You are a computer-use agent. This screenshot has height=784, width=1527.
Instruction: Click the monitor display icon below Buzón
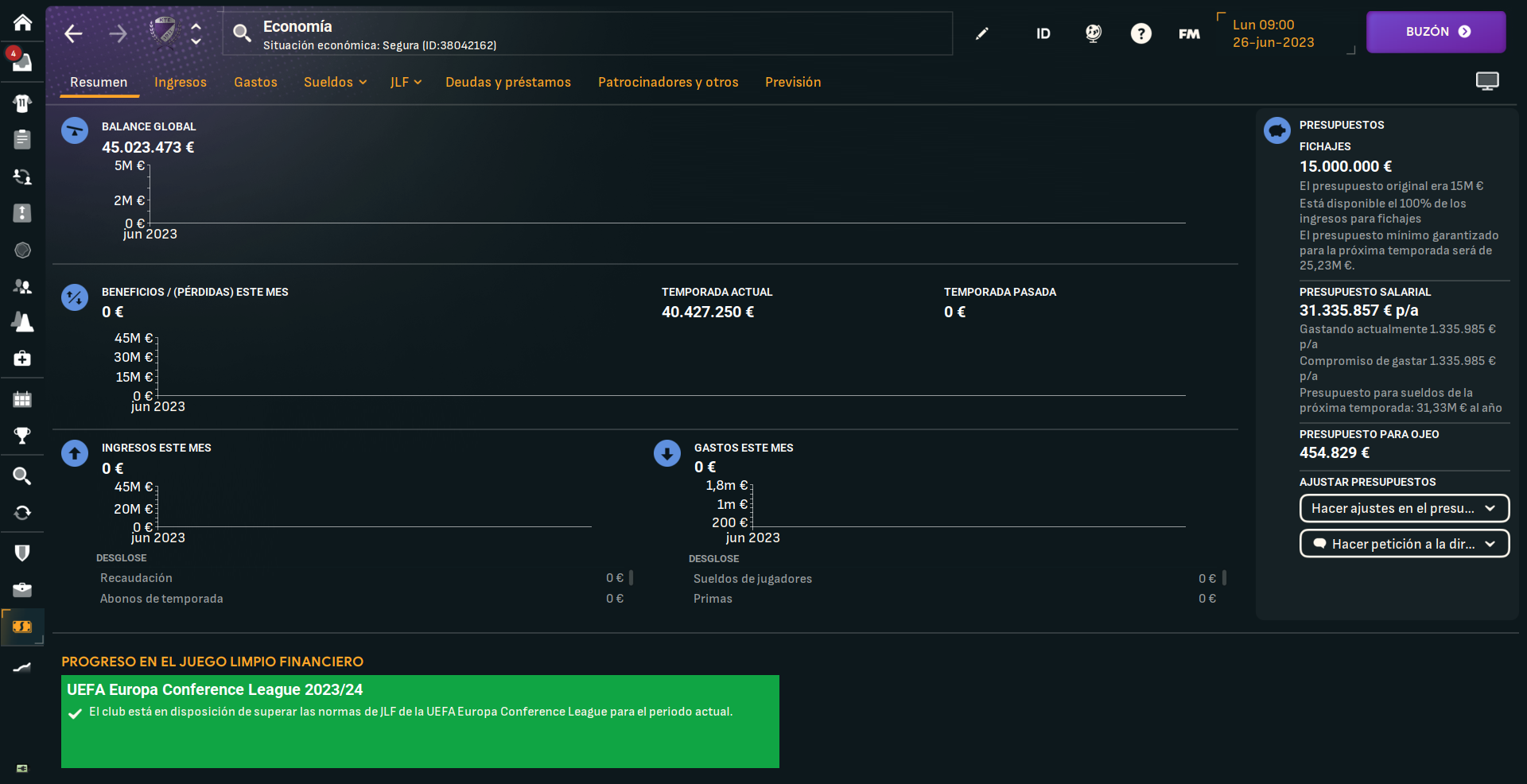click(1487, 81)
